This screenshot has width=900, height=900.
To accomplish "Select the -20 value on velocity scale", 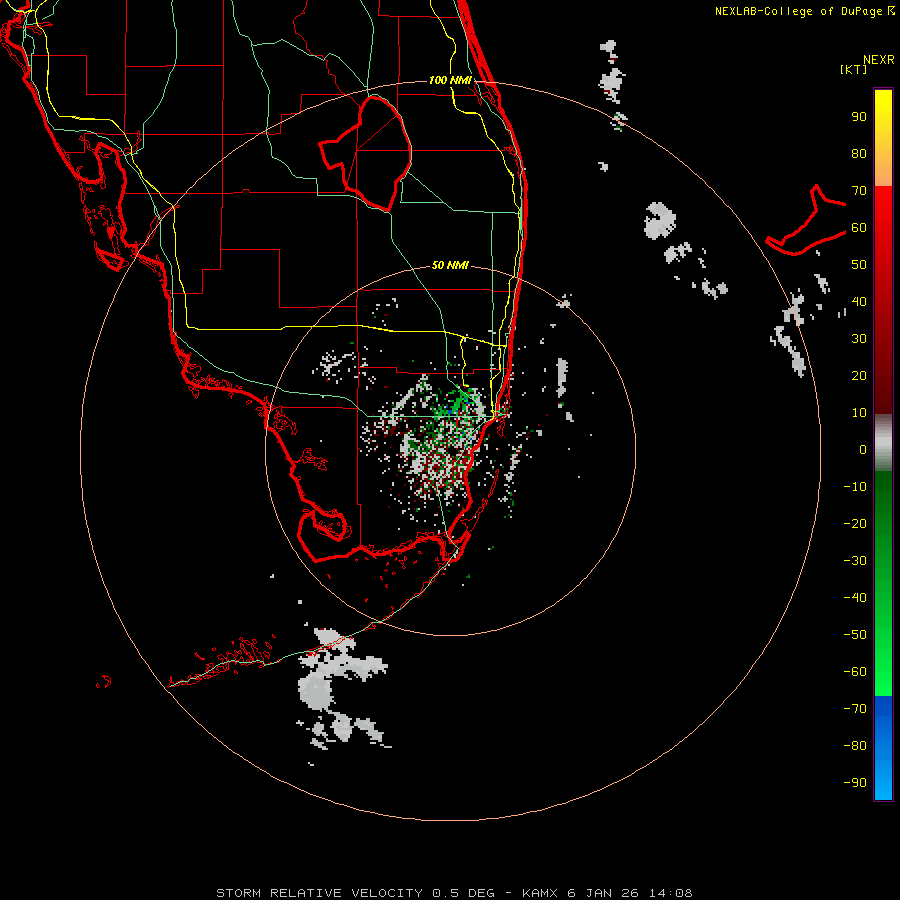I will pyautogui.click(x=855, y=523).
